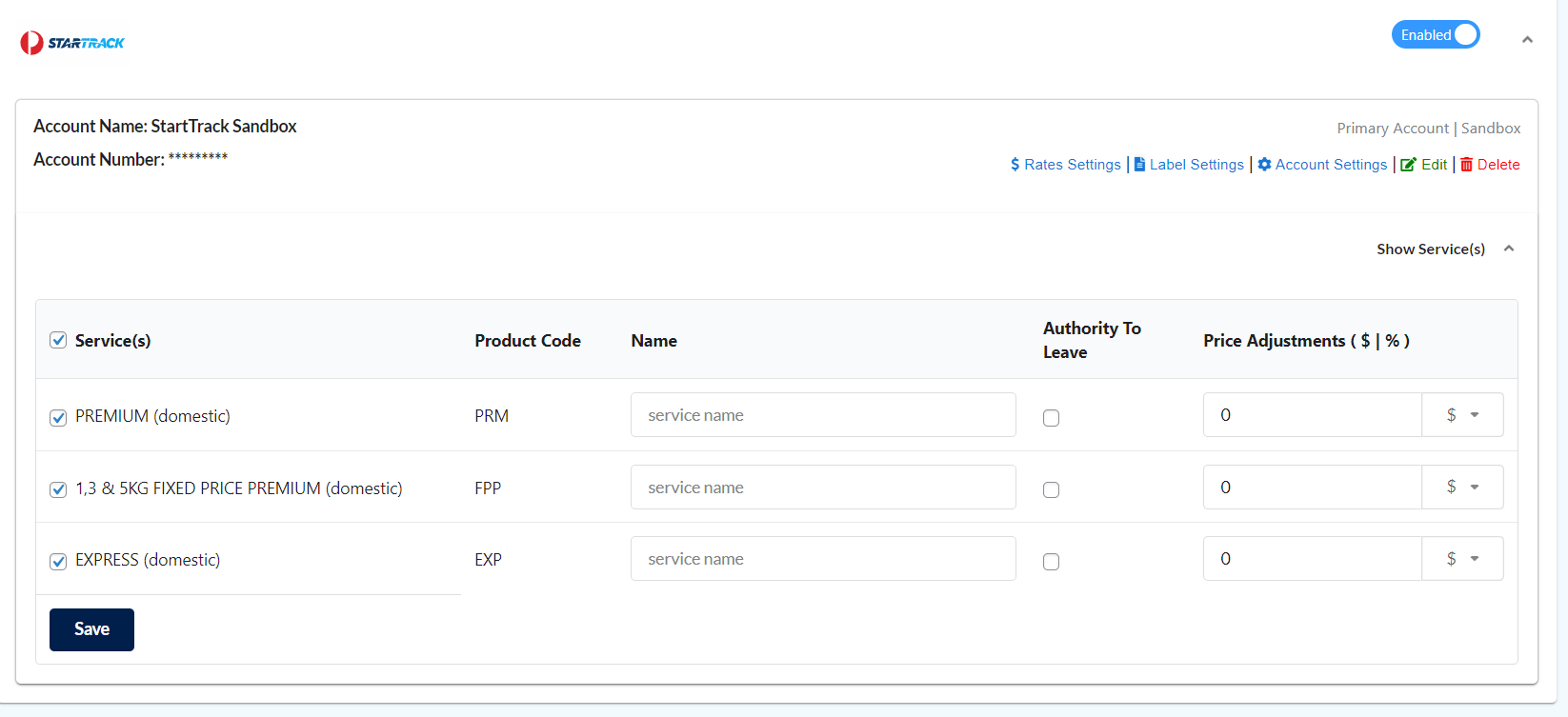Open the Label Settings link
1568x717 pixels.
1196,165
